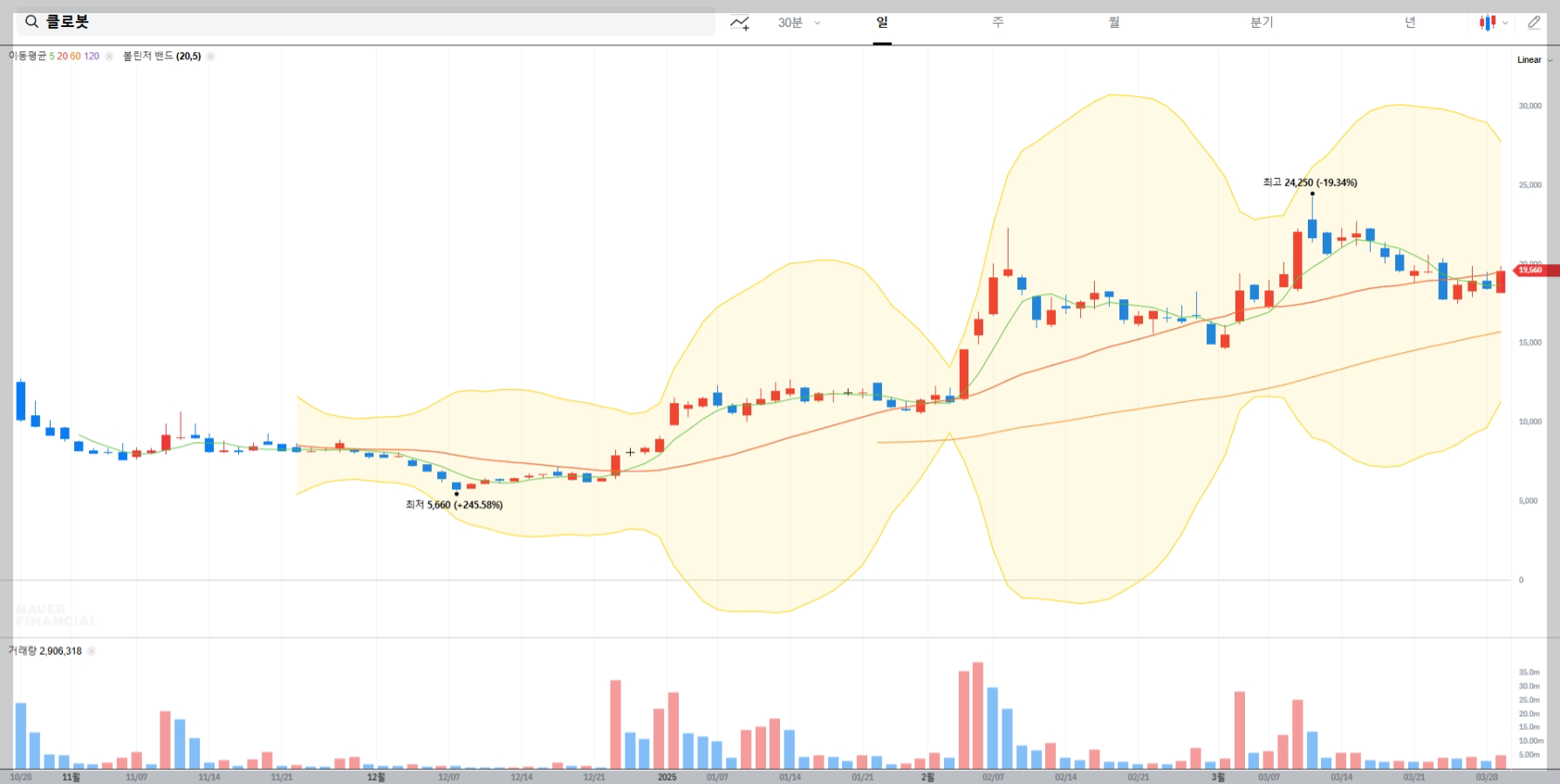
Task: Remove the 볼린저 밴드 indicator
Action: pos(210,56)
